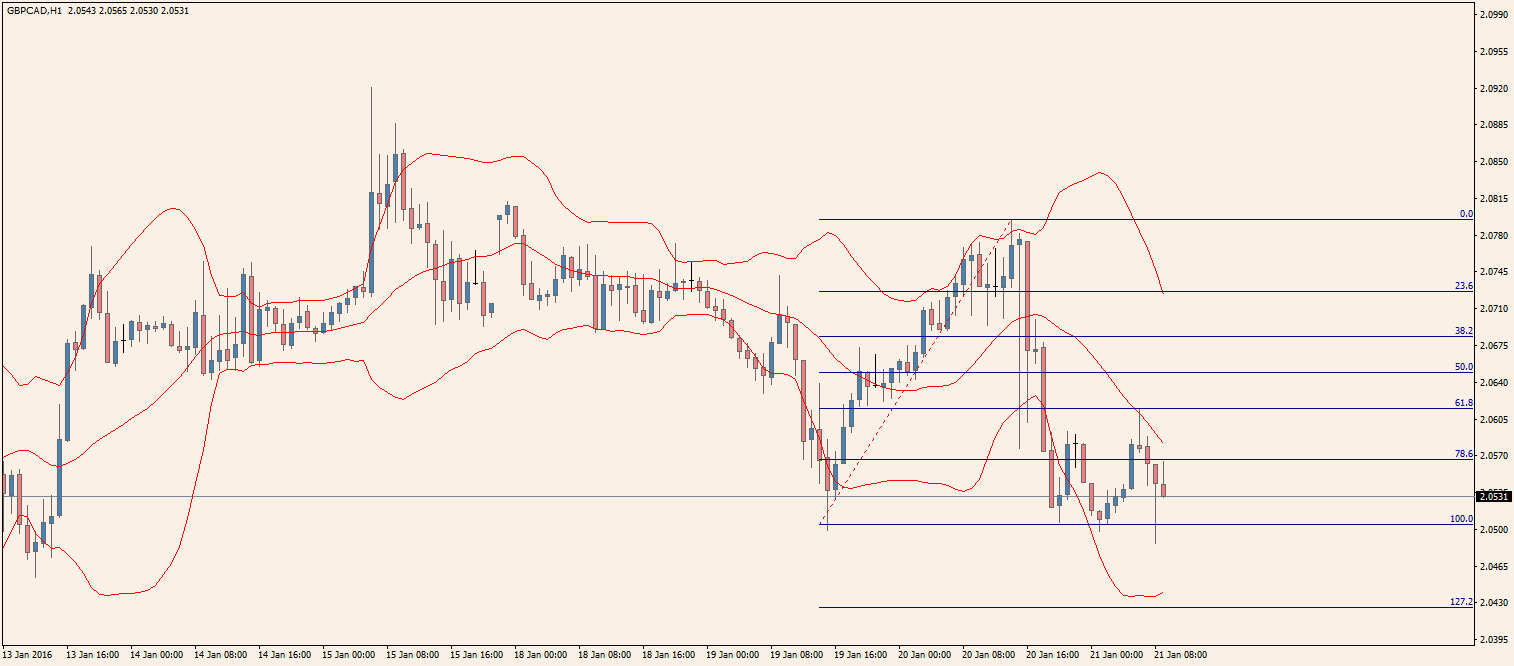Image resolution: width=1514 pixels, height=666 pixels.
Task: Select the 2.0850 price axis value
Action: [x=1494, y=162]
